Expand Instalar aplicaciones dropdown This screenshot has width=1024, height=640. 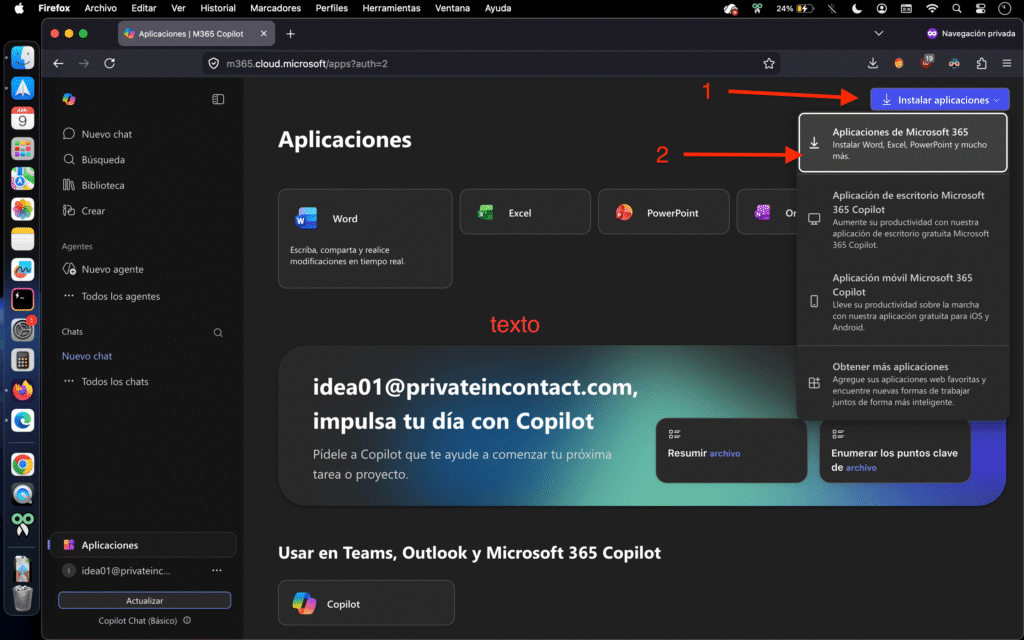coord(940,100)
